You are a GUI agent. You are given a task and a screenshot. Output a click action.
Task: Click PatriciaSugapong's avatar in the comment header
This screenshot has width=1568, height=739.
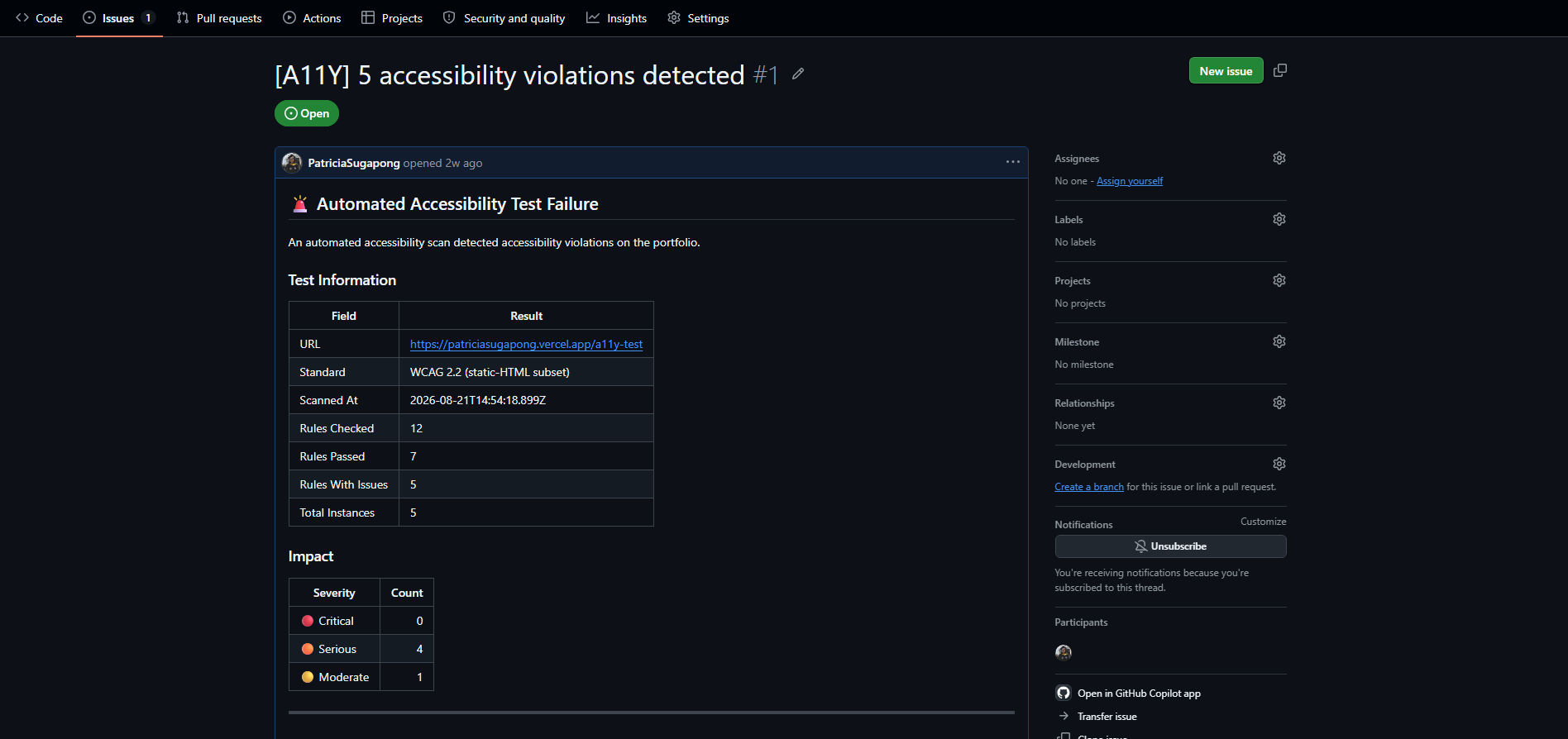point(292,163)
